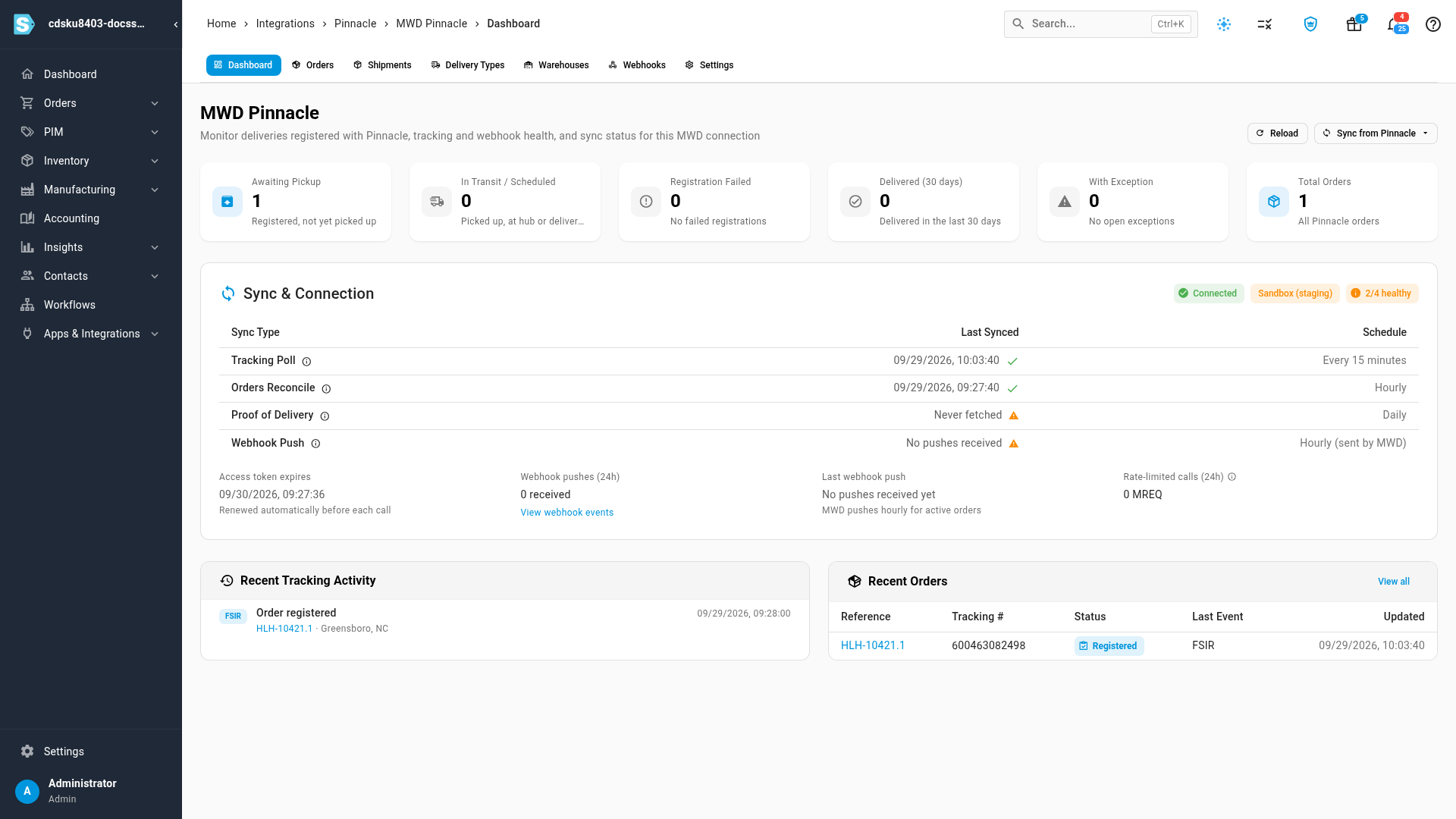Switch to the Shipments tab

(x=382, y=65)
